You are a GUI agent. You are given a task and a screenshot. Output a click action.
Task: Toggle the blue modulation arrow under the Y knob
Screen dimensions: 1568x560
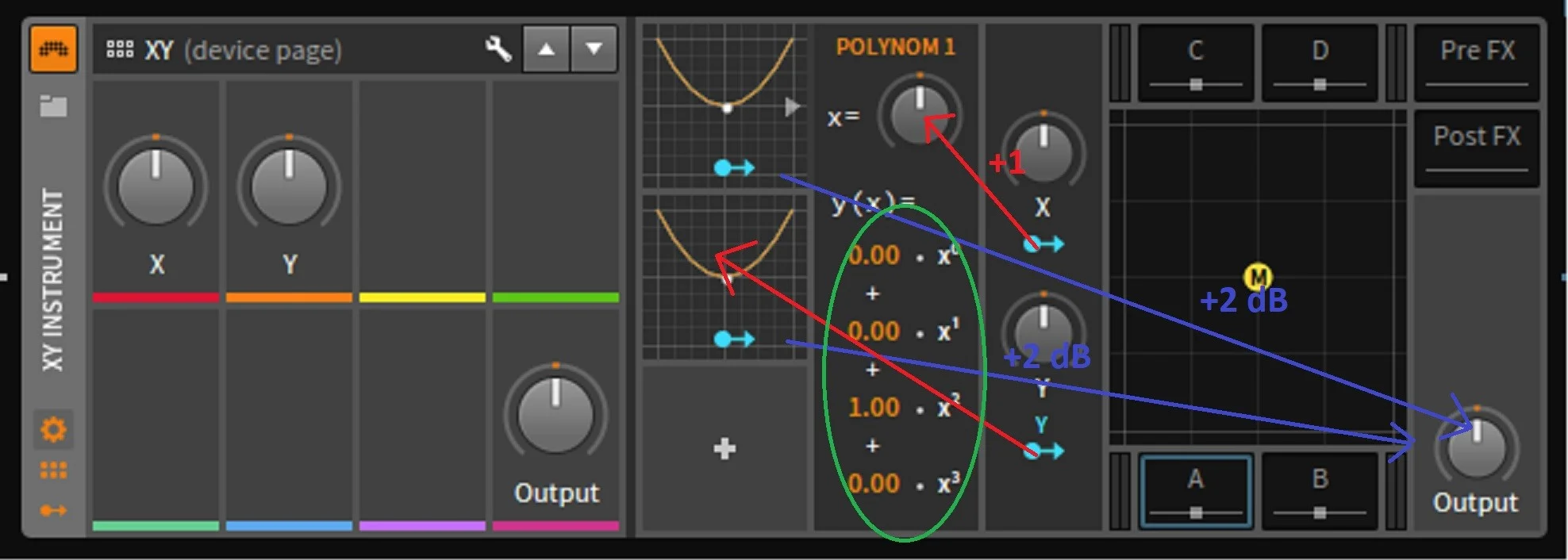coord(1043,451)
